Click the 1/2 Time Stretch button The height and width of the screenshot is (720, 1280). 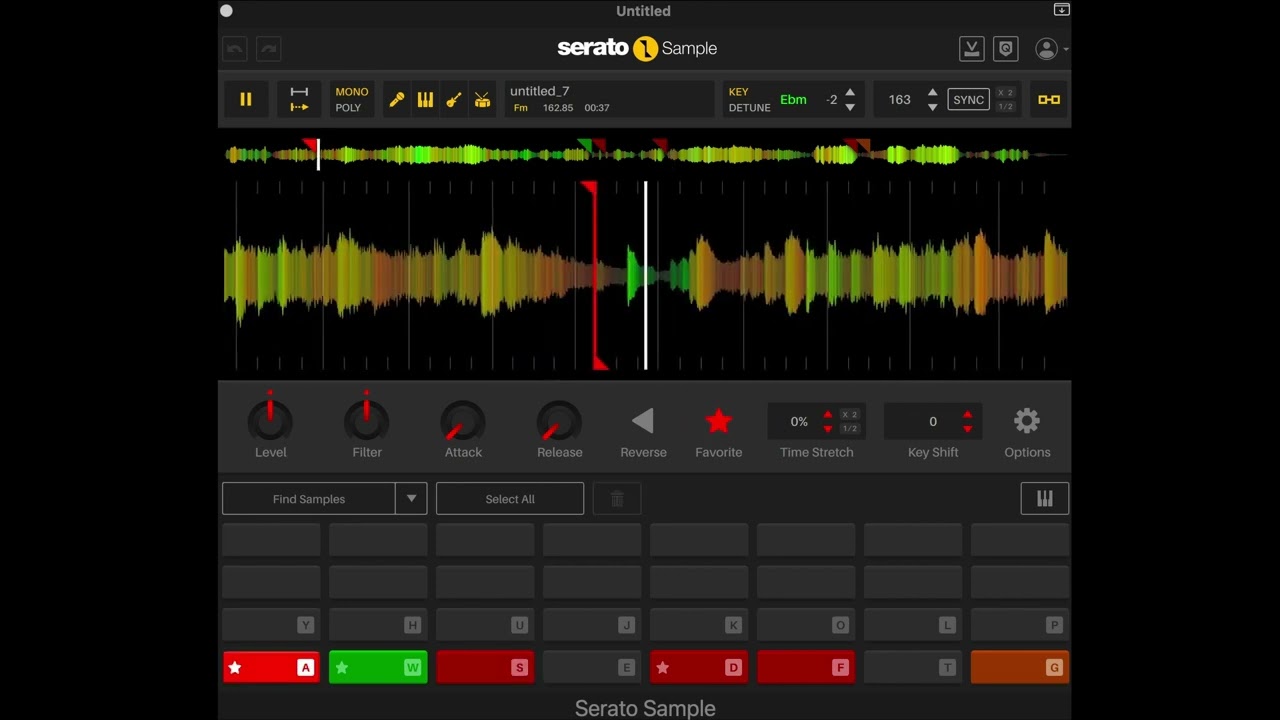pos(849,428)
